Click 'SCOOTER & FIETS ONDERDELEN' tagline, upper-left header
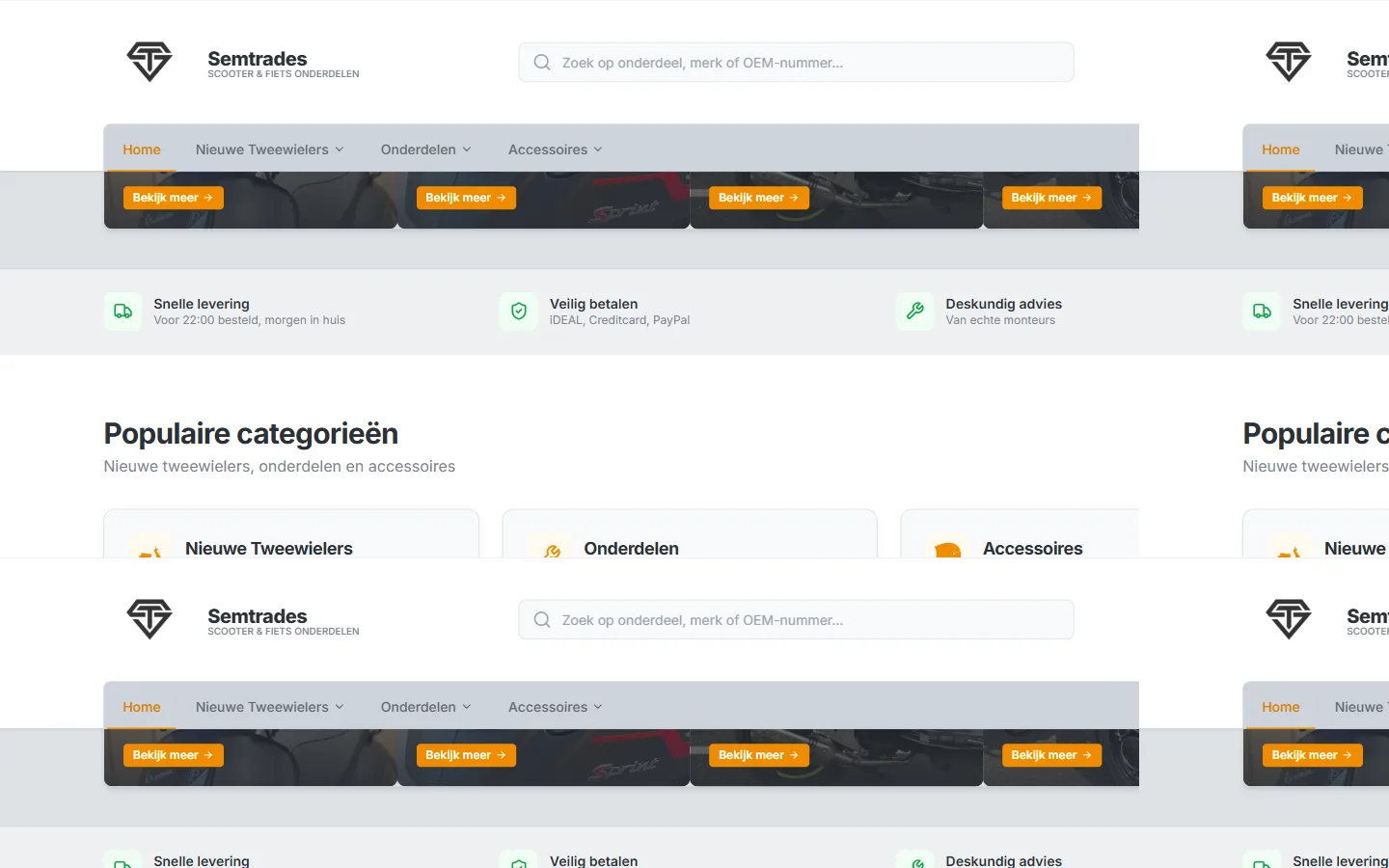The height and width of the screenshot is (868, 1389). pyautogui.click(x=284, y=74)
